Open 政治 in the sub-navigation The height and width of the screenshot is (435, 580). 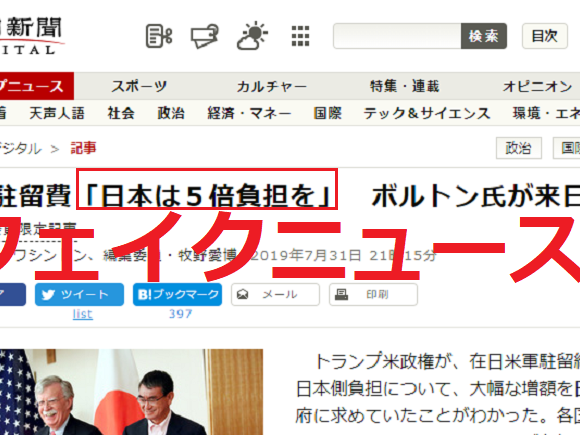[171, 113]
